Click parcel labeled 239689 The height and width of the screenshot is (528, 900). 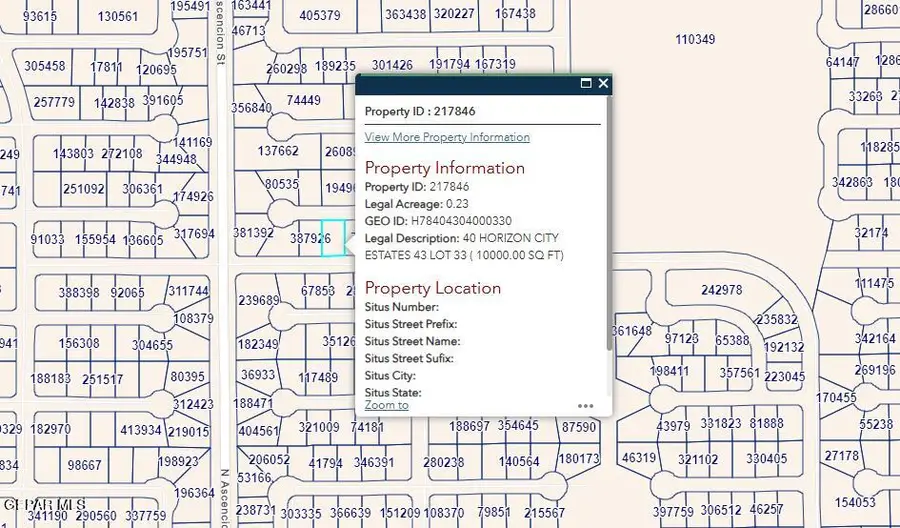259,300
